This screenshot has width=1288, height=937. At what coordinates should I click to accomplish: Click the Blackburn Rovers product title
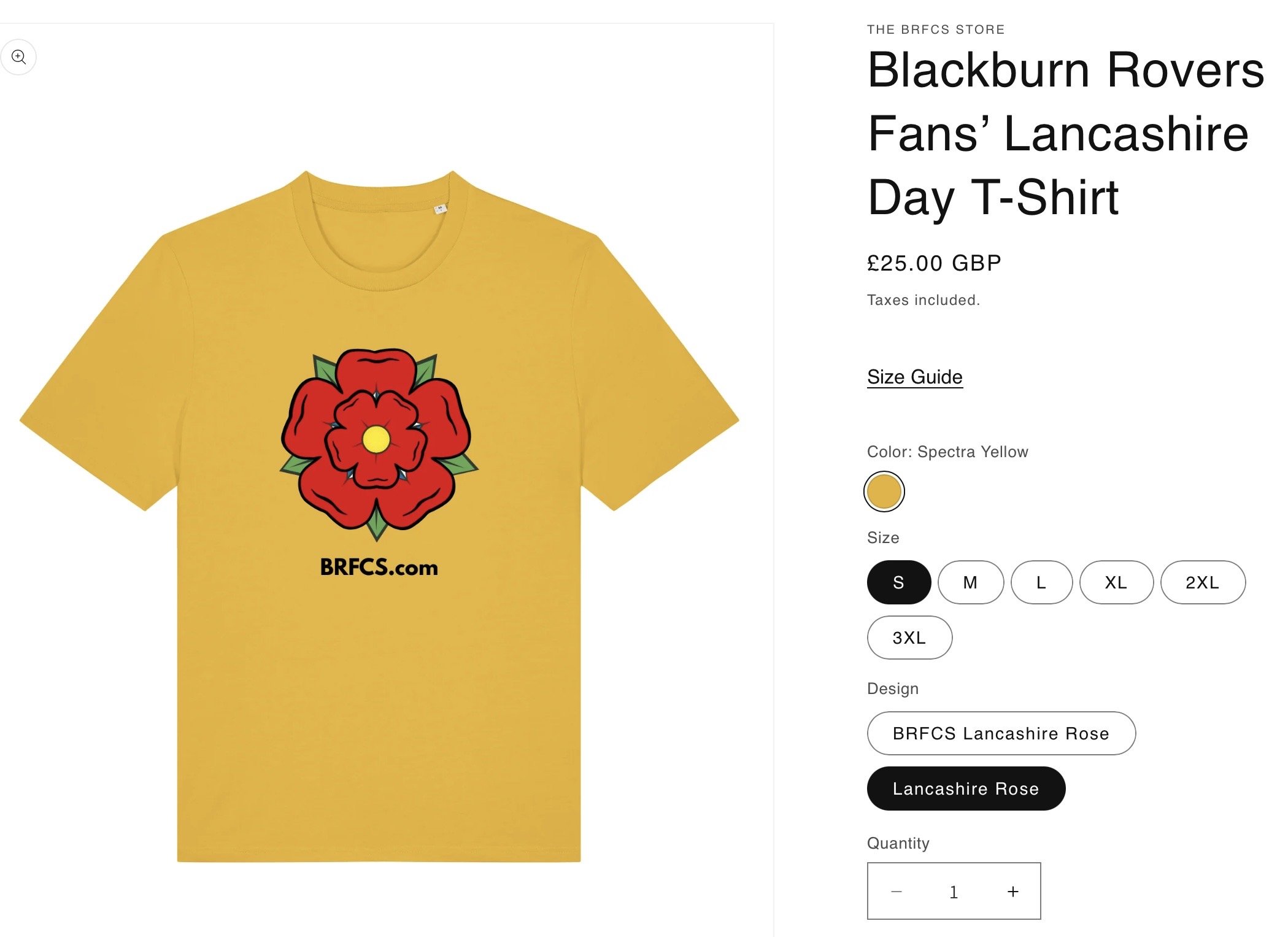(x=1065, y=133)
